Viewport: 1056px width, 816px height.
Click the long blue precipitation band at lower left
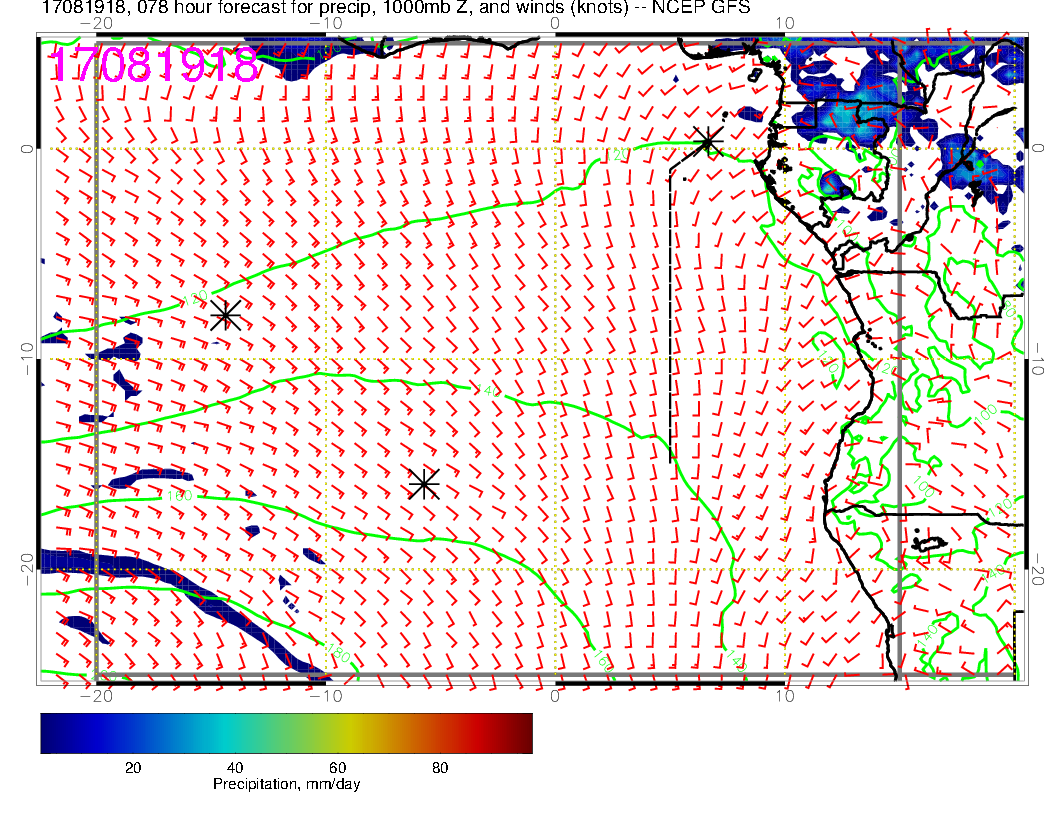[200, 610]
